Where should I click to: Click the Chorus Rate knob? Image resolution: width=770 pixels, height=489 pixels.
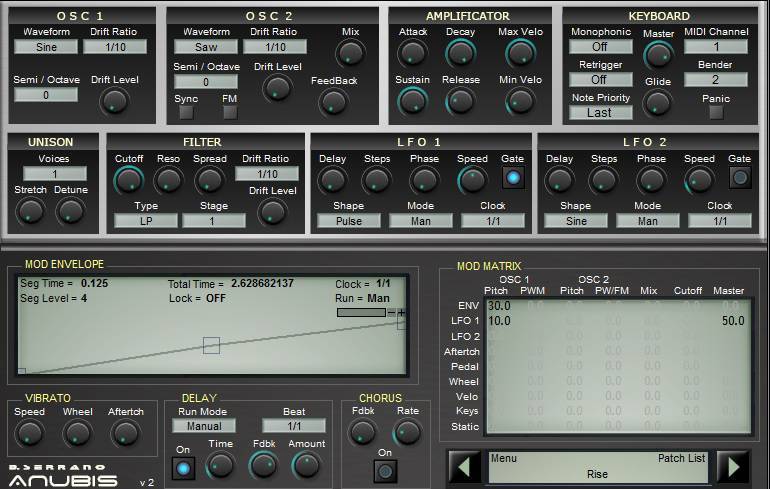pyautogui.click(x=407, y=432)
